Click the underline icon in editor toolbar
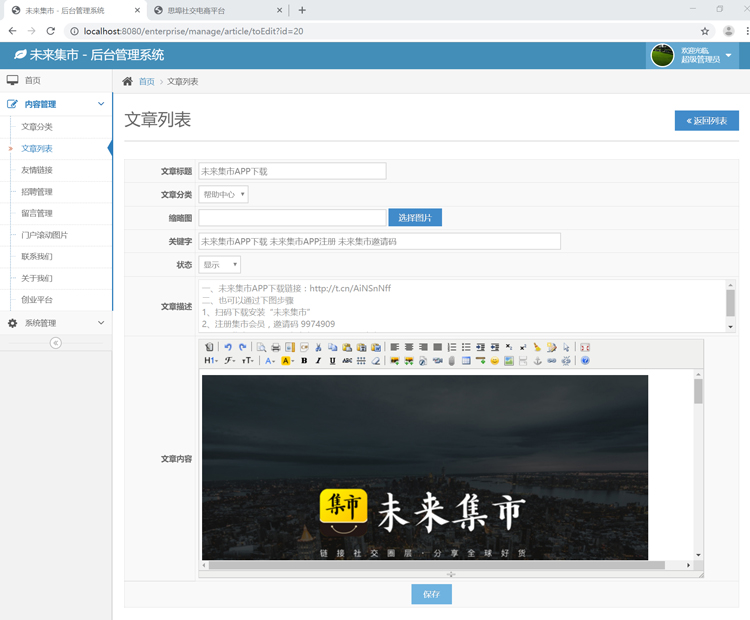 332,361
